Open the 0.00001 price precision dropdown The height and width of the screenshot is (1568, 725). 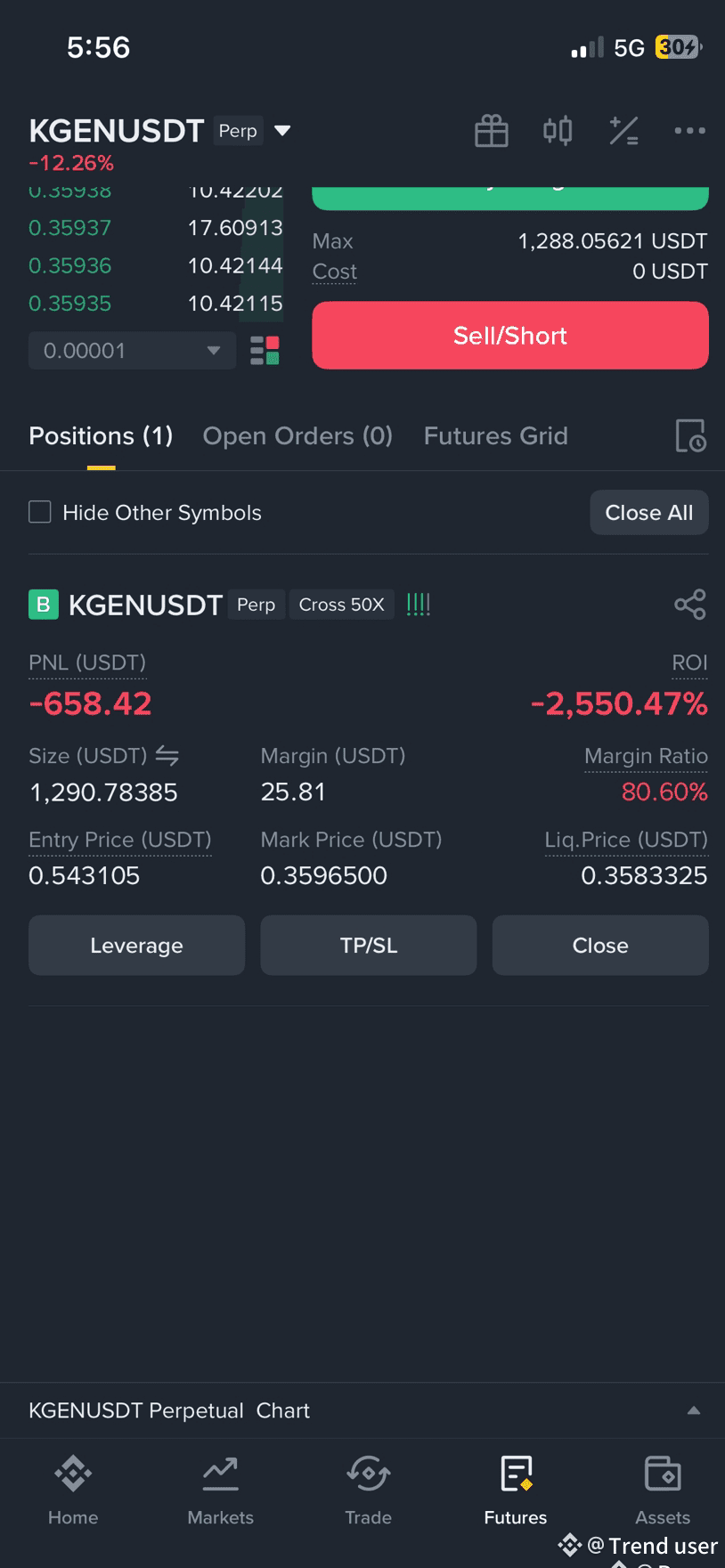tap(132, 351)
